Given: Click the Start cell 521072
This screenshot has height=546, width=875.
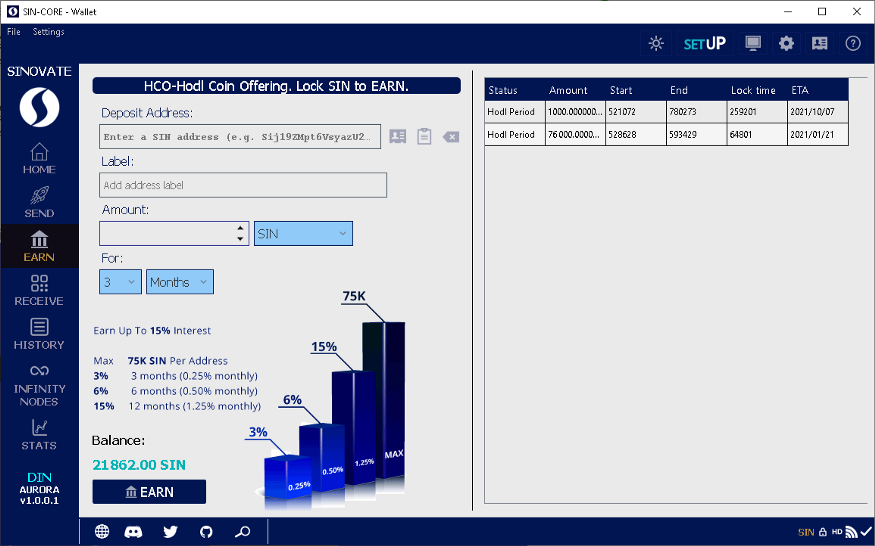Looking at the screenshot, I should click(x=636, y=112).
